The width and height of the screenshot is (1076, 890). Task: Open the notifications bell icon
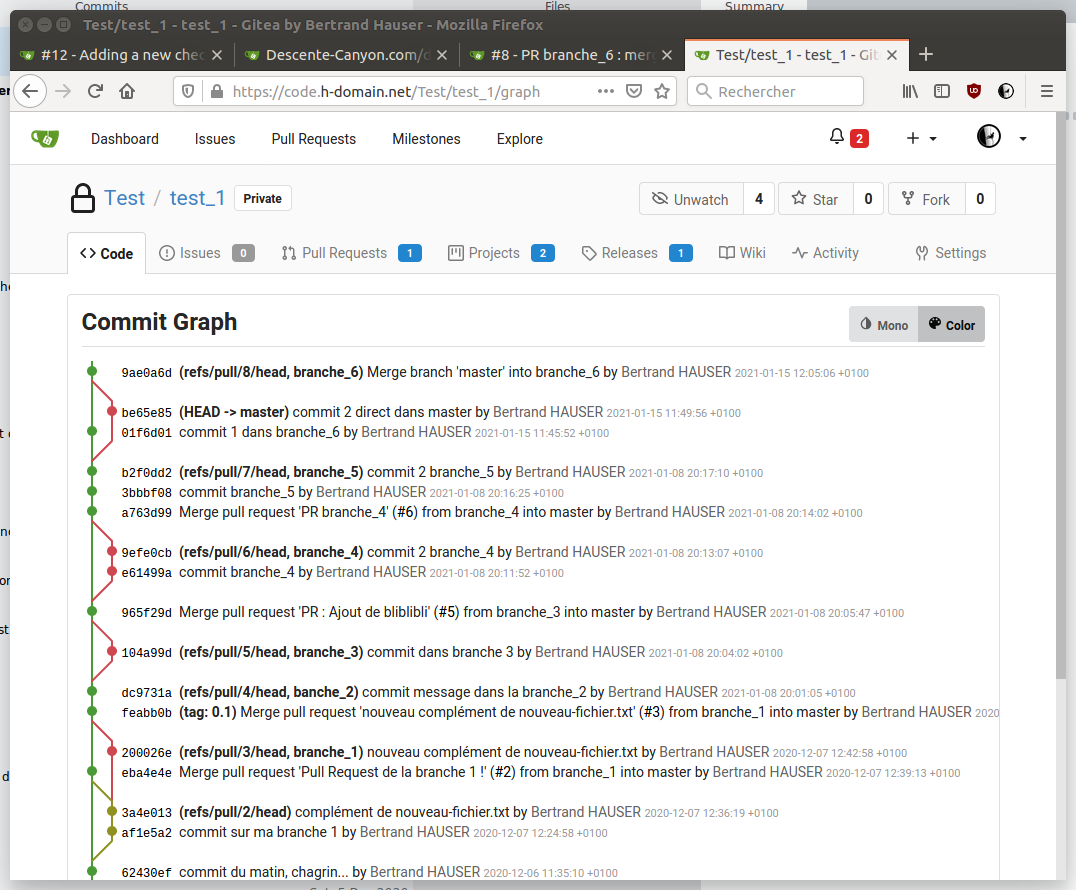coord(837,137)
